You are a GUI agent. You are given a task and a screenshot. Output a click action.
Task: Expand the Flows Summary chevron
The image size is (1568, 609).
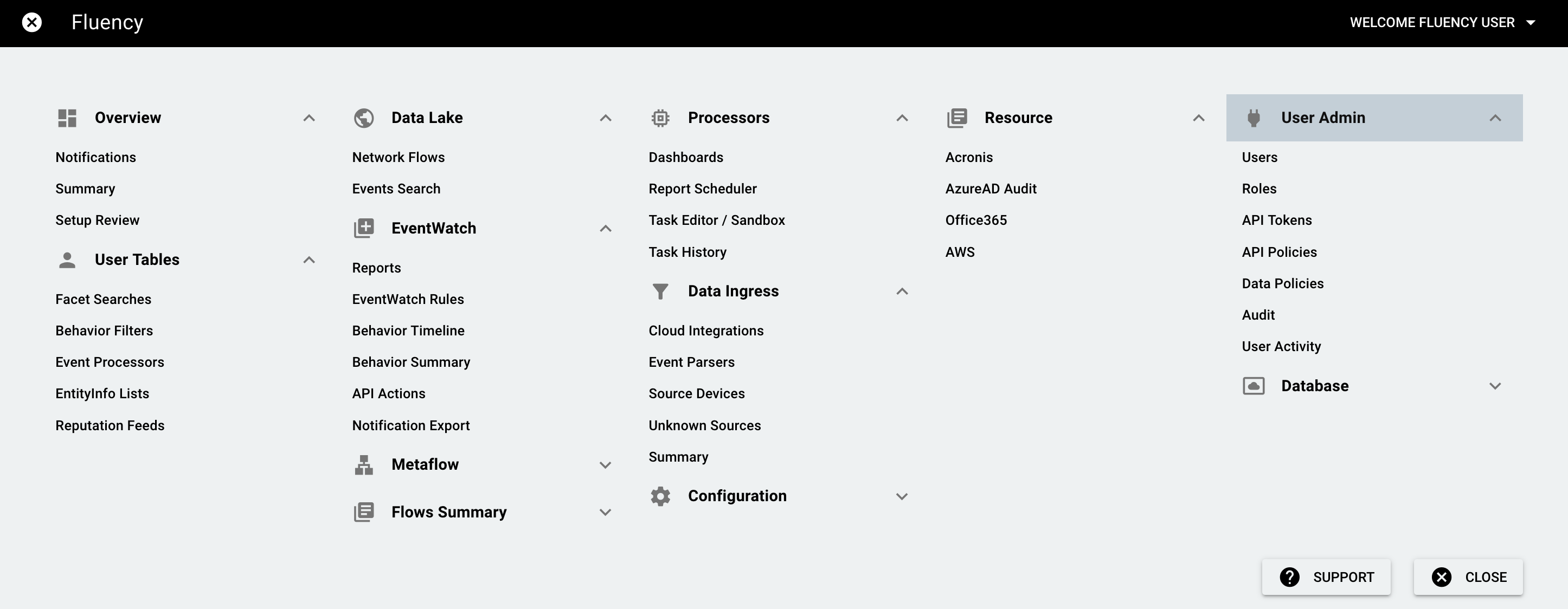tap(605, 512)
